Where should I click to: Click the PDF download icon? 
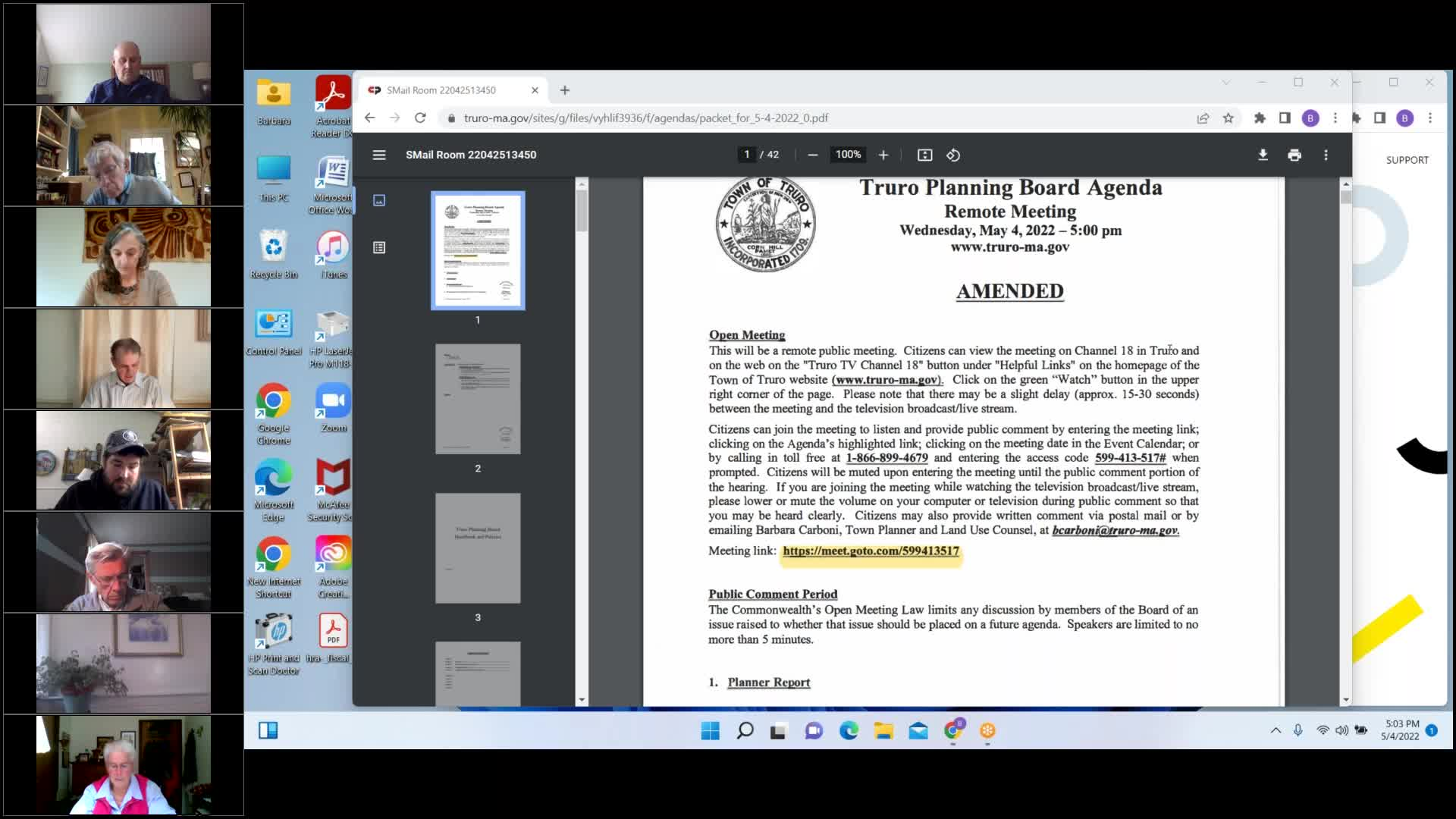click(1263, 155)
